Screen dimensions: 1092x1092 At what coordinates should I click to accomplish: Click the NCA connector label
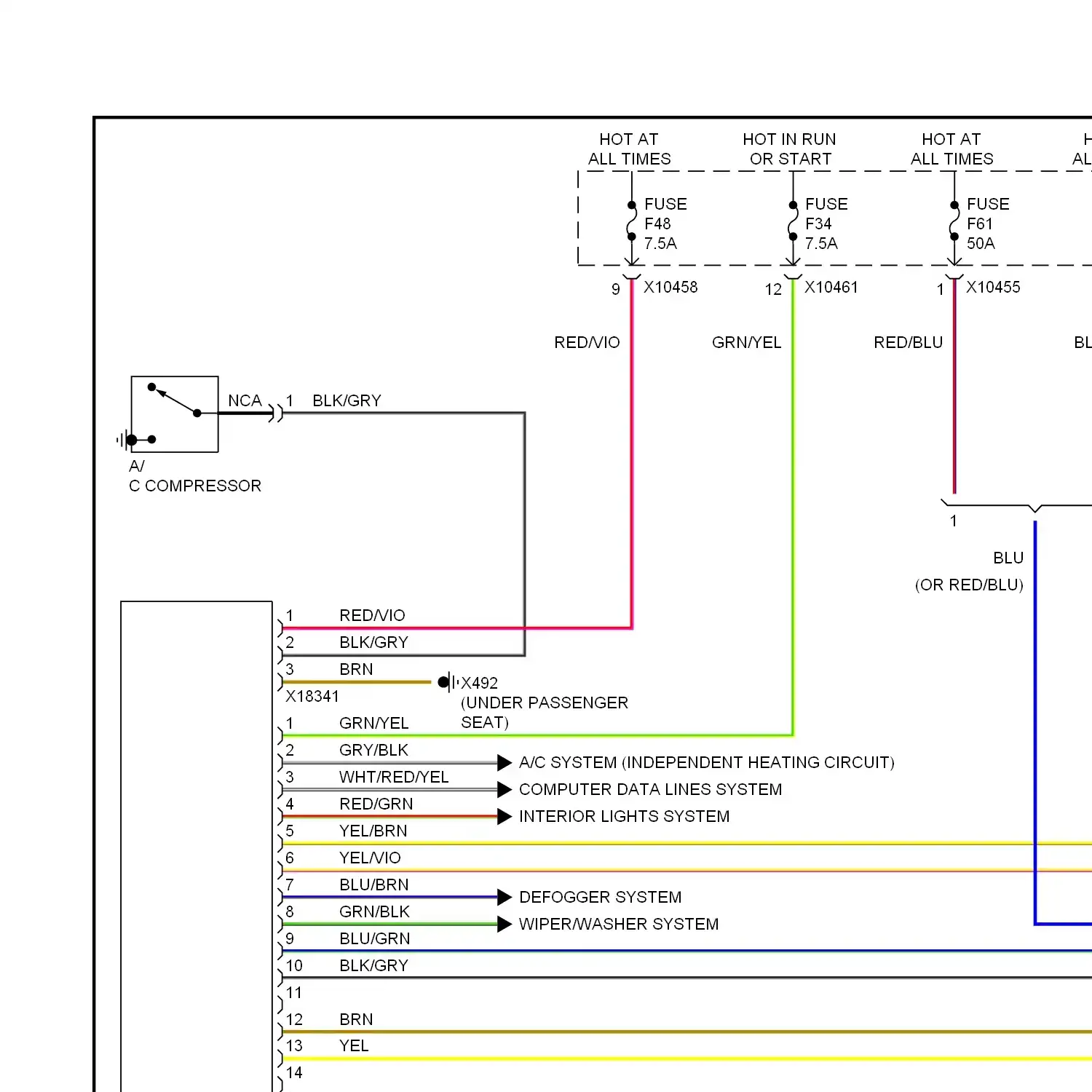click(x=245, y=400)
